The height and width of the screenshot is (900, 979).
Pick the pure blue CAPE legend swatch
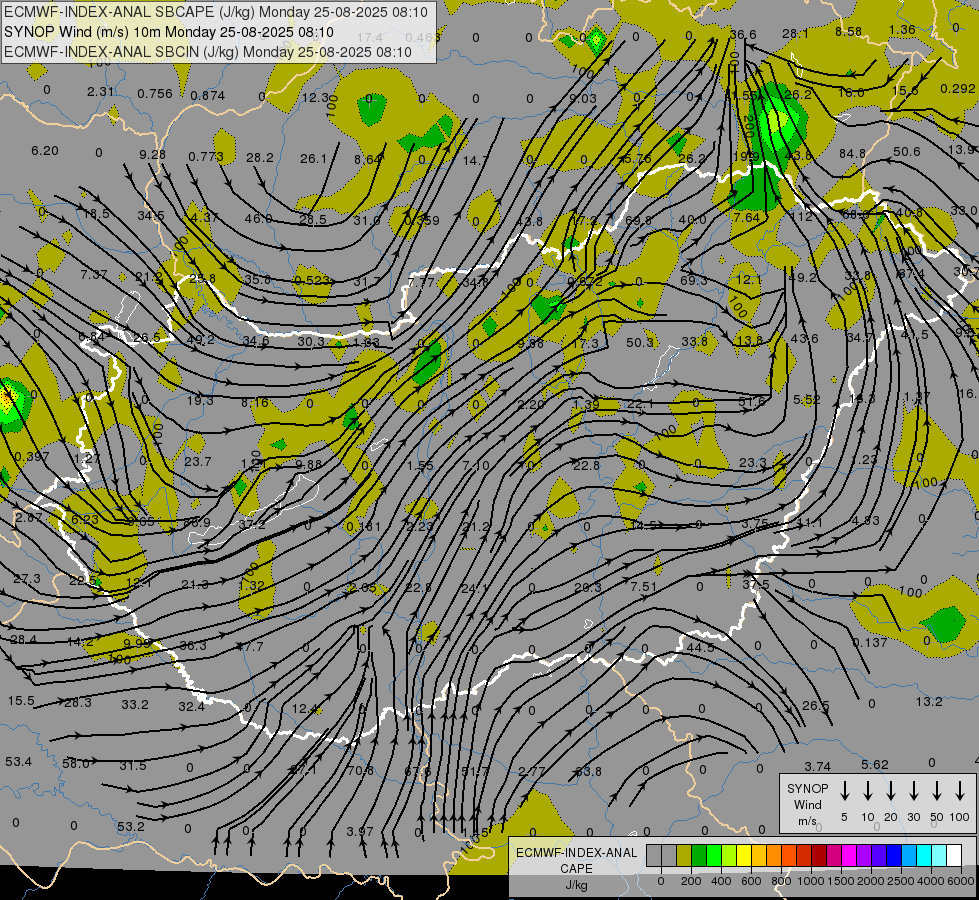coord(893,855)
